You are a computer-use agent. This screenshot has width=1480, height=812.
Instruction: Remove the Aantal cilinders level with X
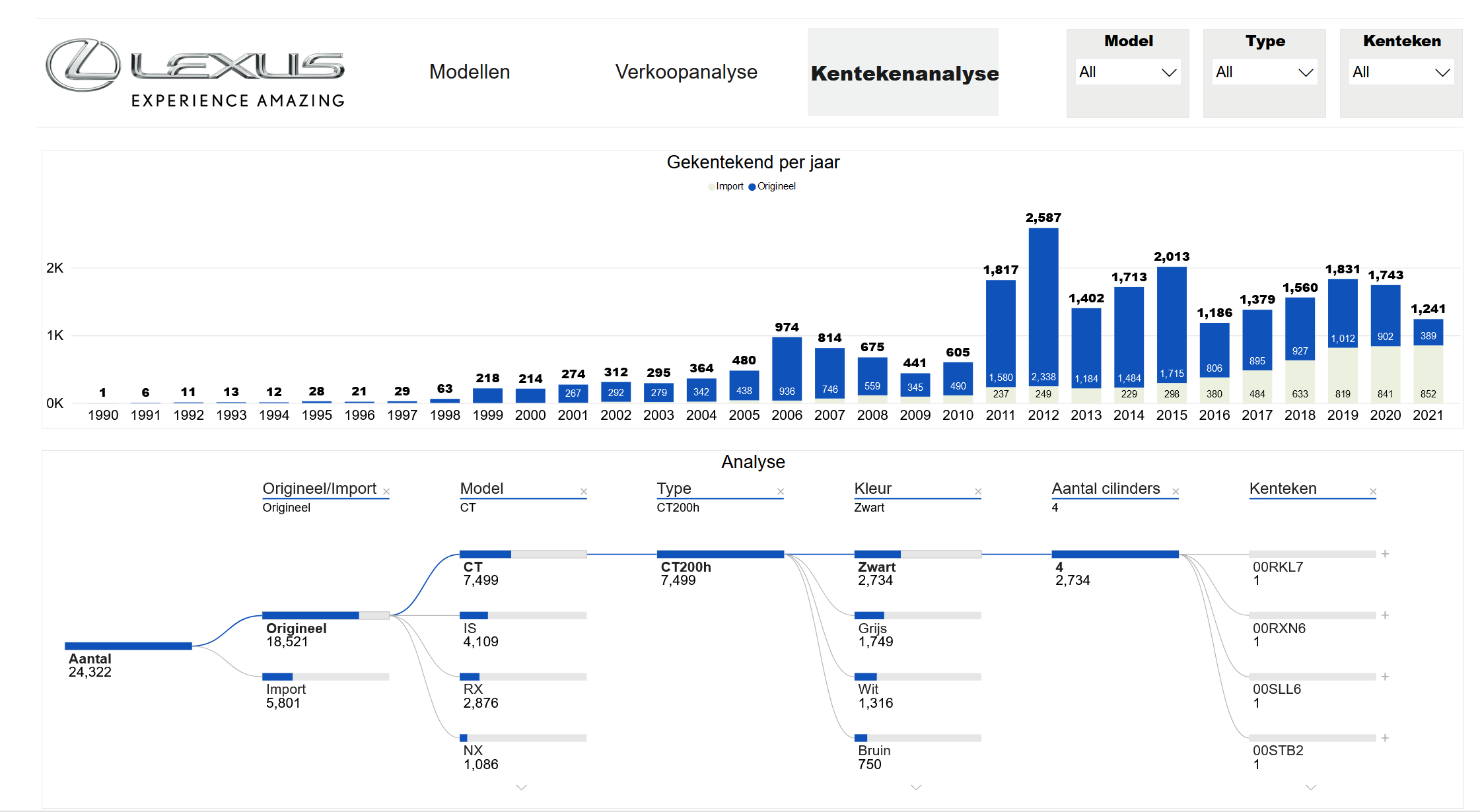pos(1176,492)
